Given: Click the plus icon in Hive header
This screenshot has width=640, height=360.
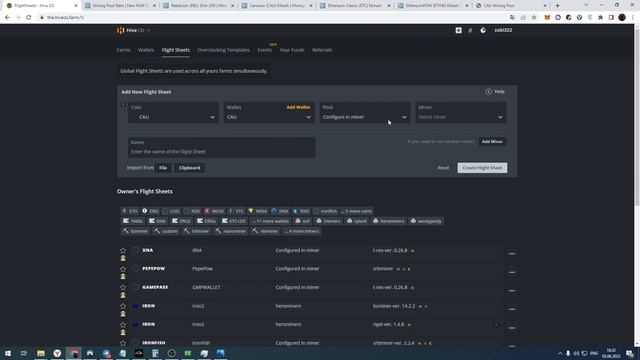Looking at the screenshot, I should point(458,30).
